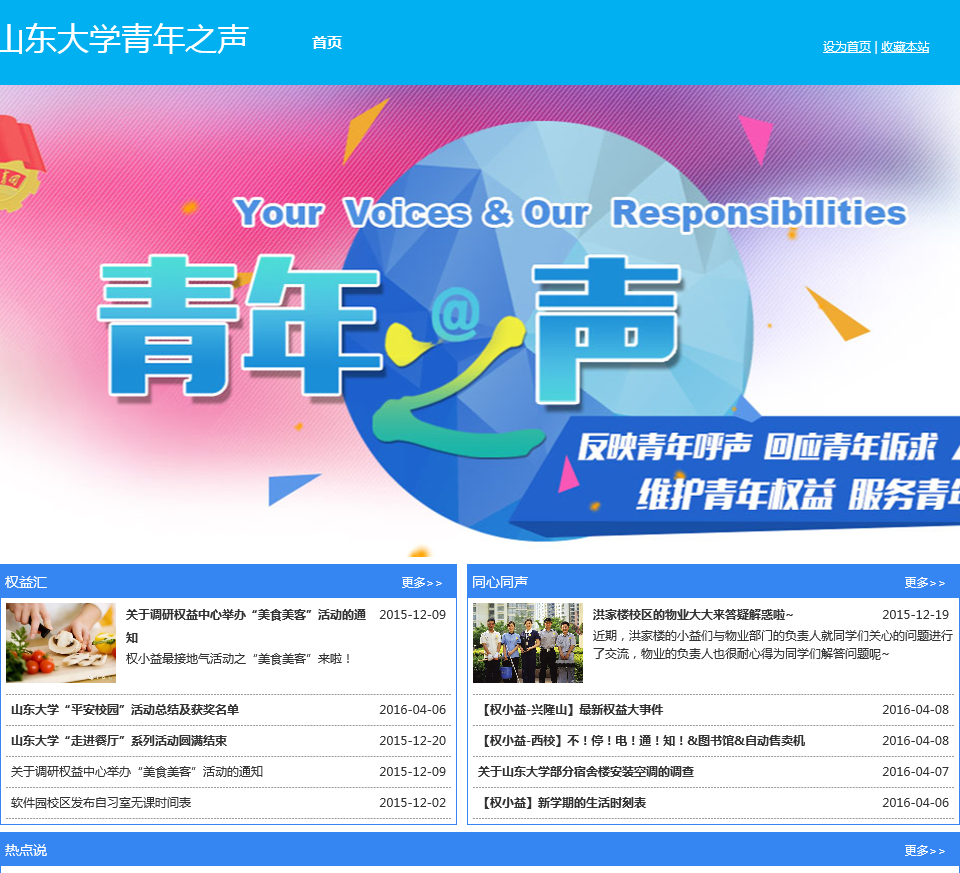Screen dimensions: 960x873
Task: Click date 2016-04-08 beside 西校 article
Action: tap(915, 741)
